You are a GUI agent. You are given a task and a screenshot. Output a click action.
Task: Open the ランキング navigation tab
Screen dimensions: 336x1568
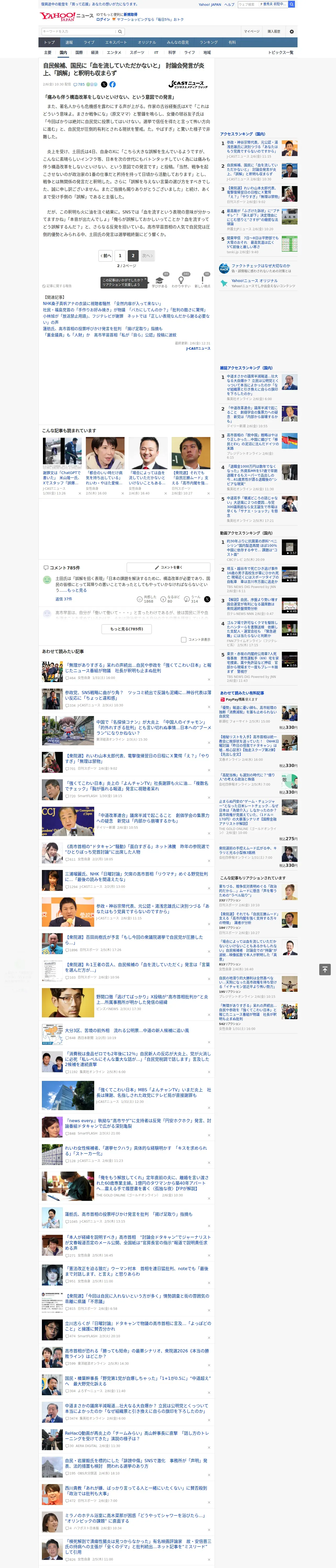(209, 42)
